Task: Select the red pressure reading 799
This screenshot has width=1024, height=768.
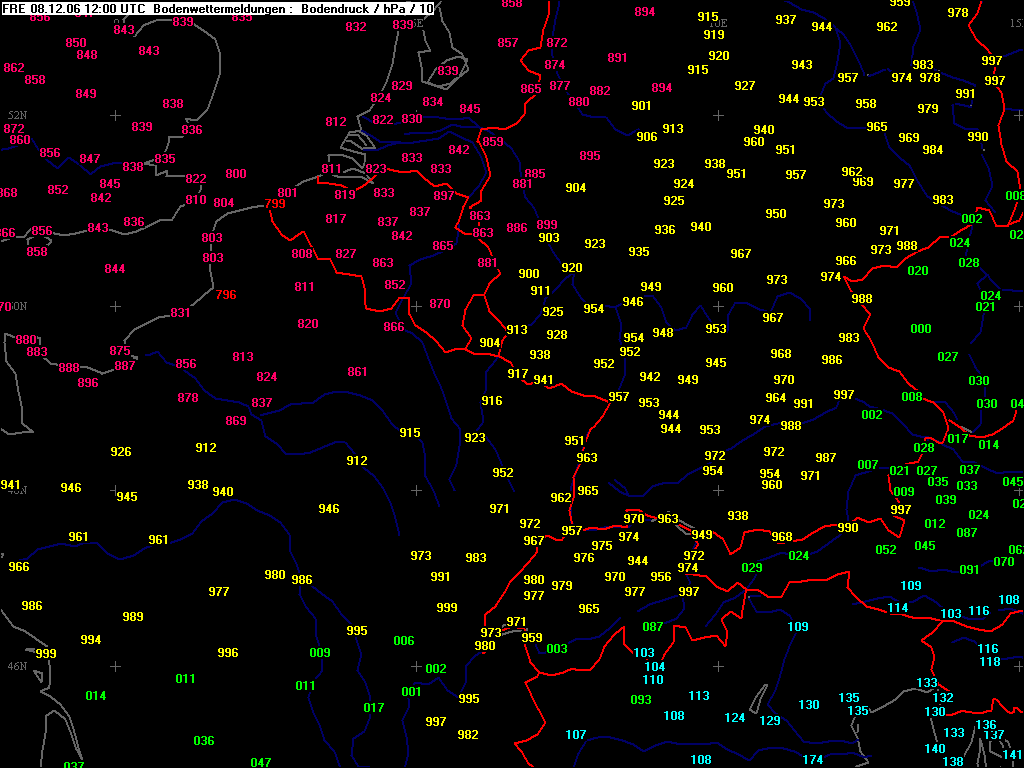Action: [x=276, y=205]
